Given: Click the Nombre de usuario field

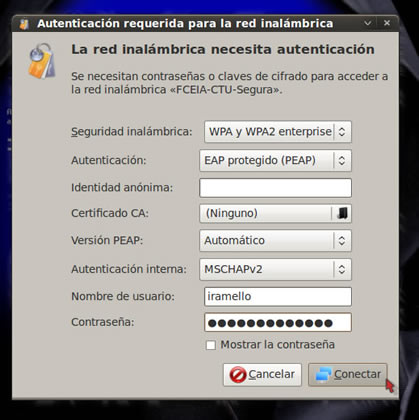Looking at the screenshot, I should [x=278, y=296].
